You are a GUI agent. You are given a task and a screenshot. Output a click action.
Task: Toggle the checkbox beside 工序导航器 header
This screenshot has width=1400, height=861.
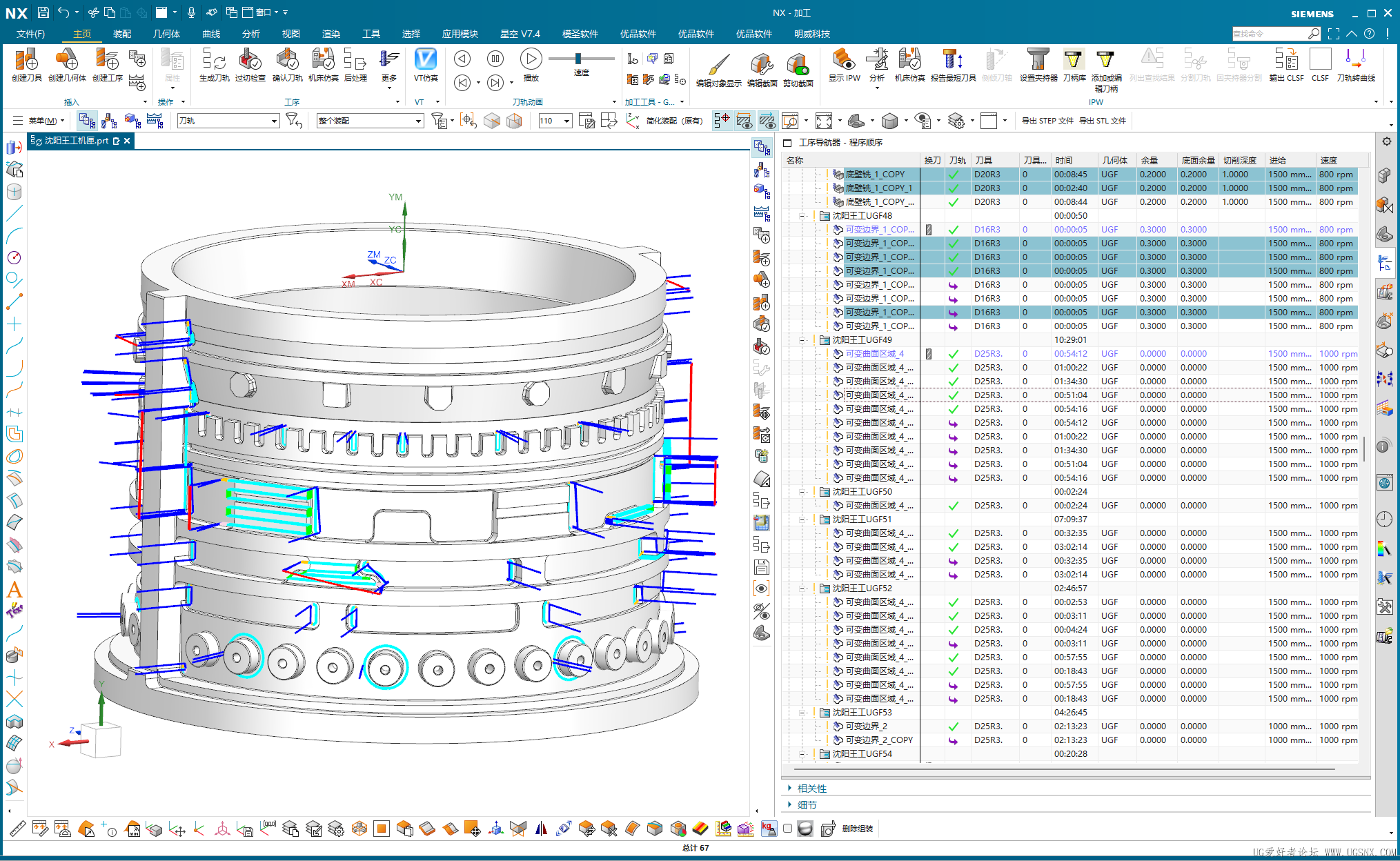(x=787, y=143)
